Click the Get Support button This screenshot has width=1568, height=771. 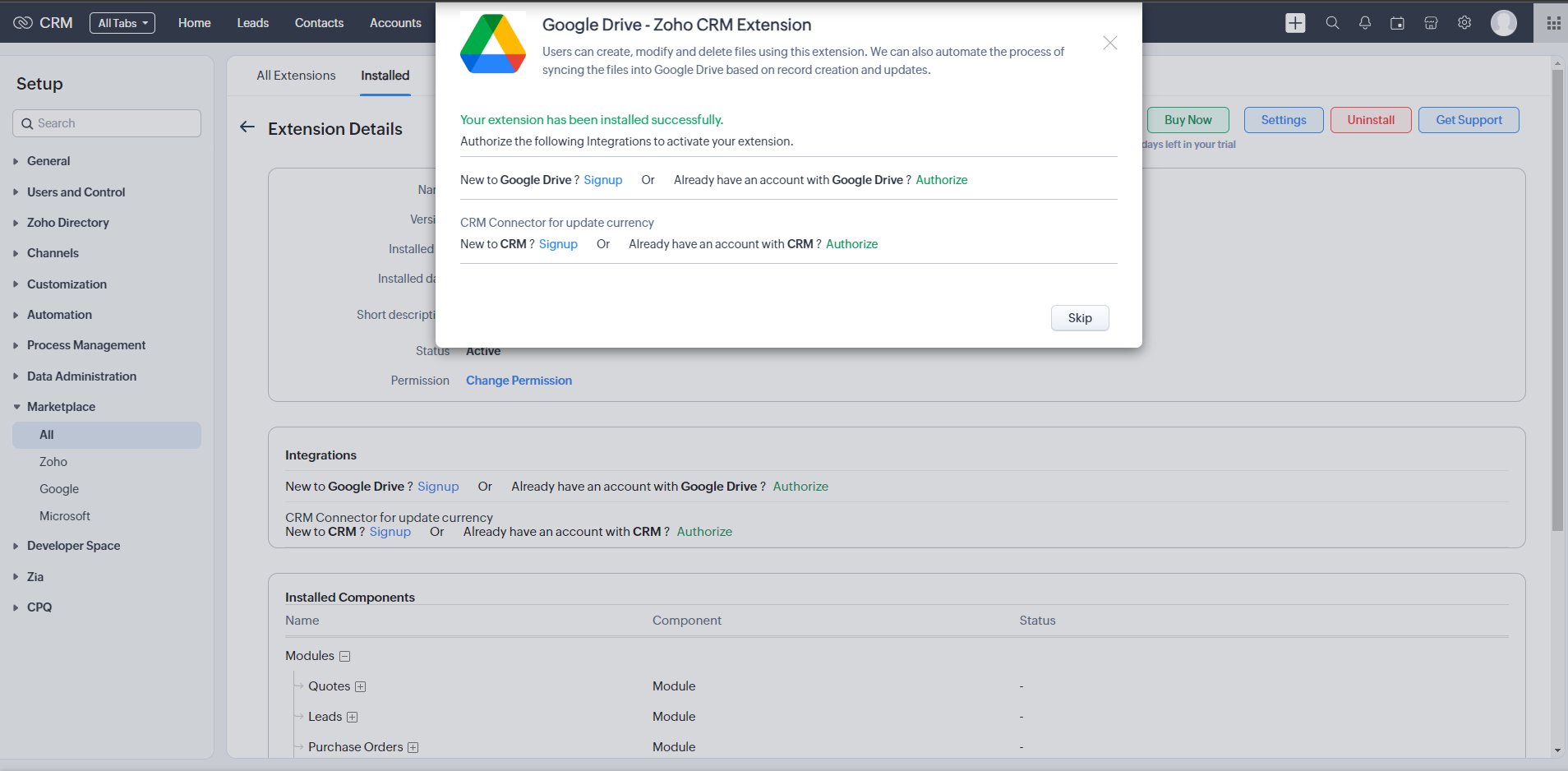1469,120
